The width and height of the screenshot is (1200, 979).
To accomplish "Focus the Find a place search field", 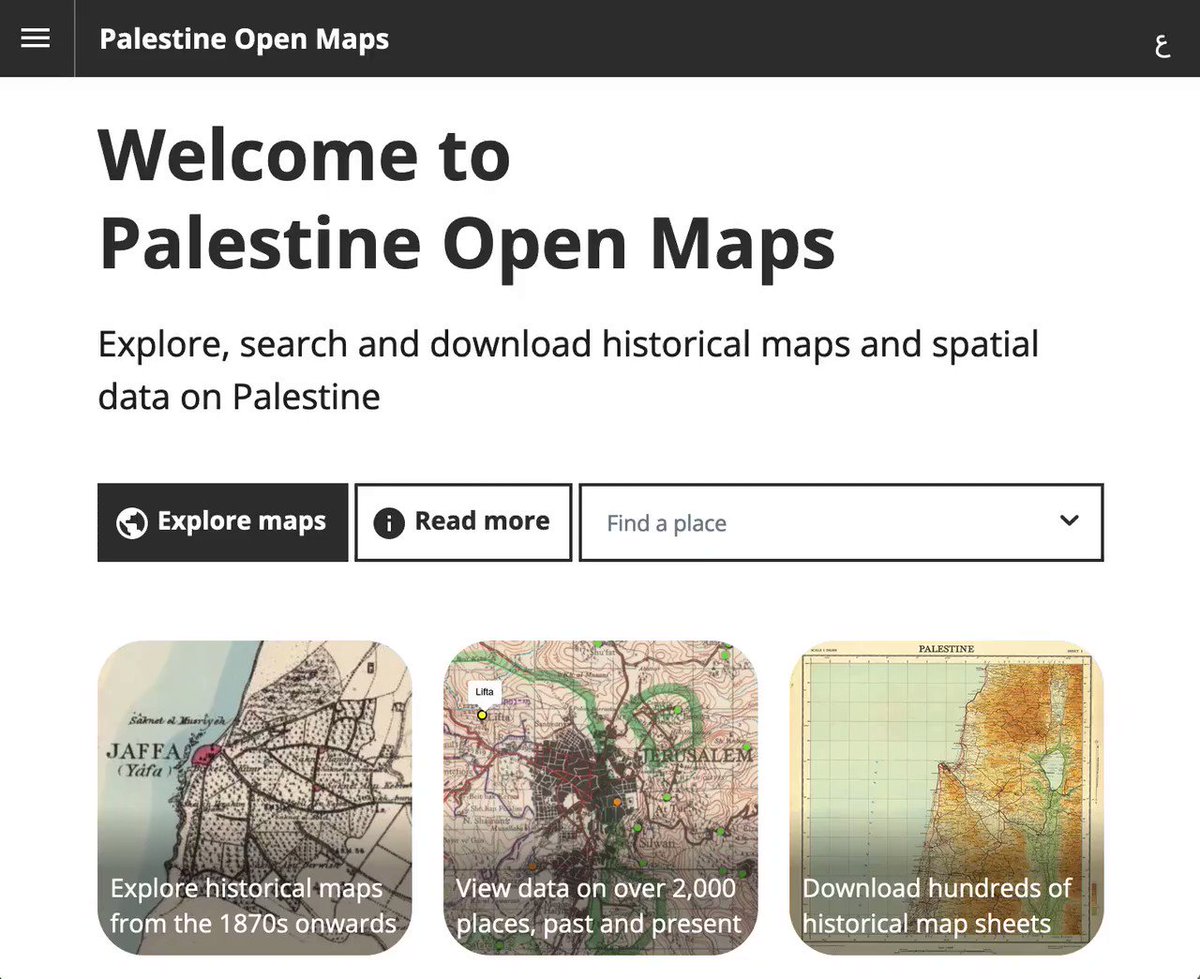I will click(x=841, y=522).
